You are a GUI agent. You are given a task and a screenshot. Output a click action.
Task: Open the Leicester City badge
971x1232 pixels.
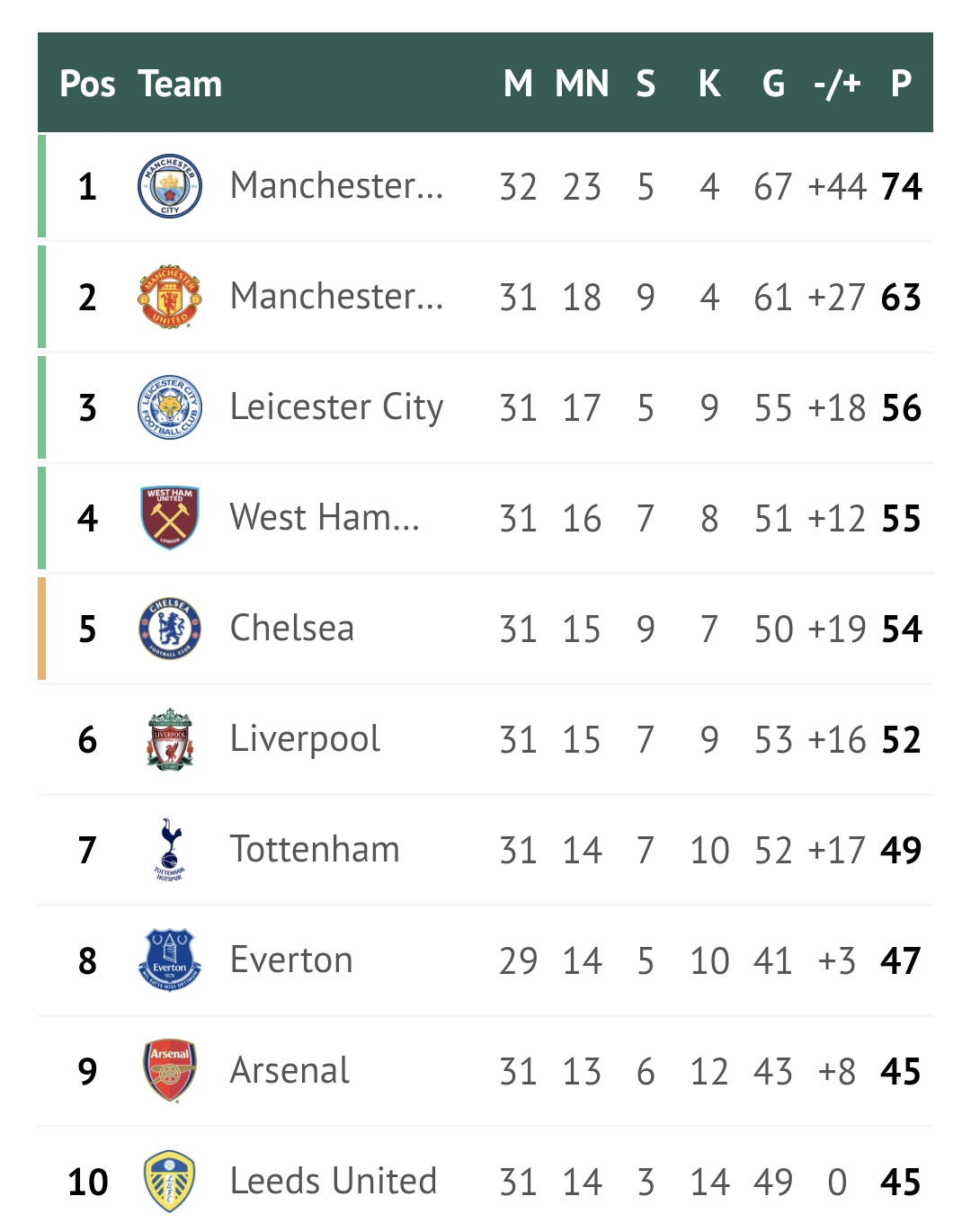point(170,407)
